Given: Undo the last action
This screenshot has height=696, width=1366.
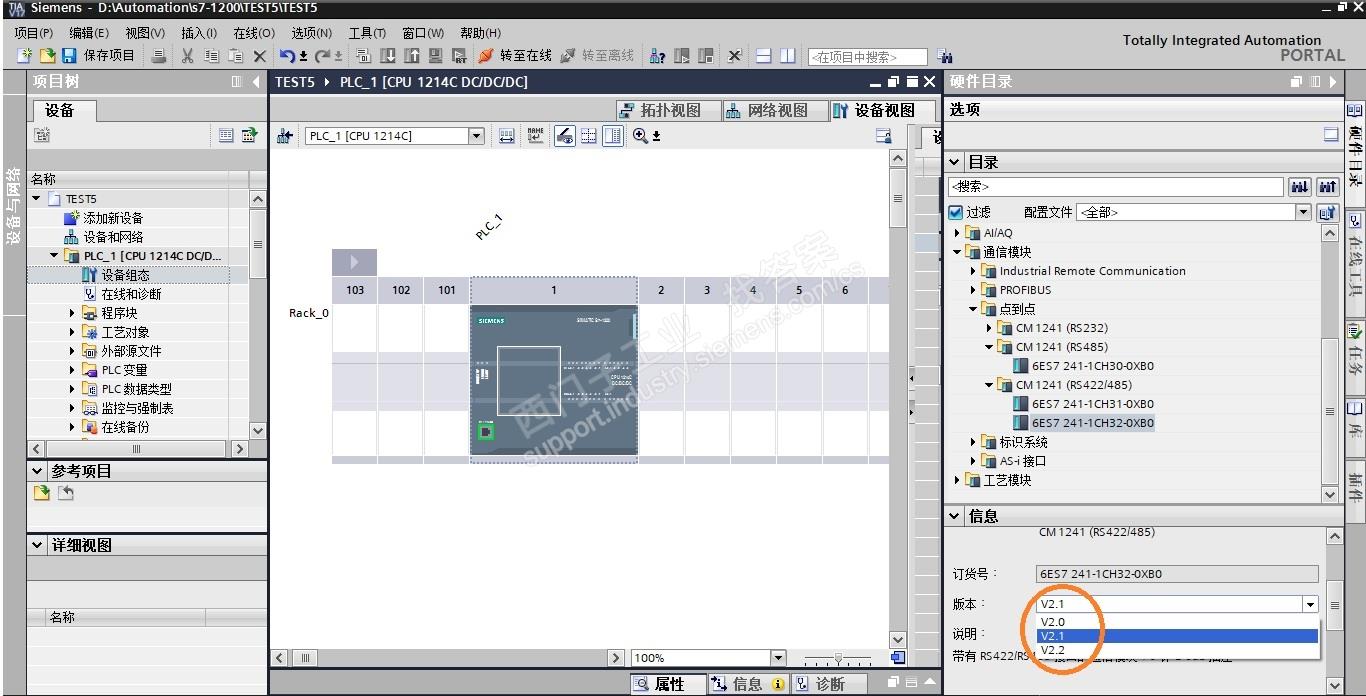Looking at the screenshot, I should pyautogui.click(x=288, y=56).
